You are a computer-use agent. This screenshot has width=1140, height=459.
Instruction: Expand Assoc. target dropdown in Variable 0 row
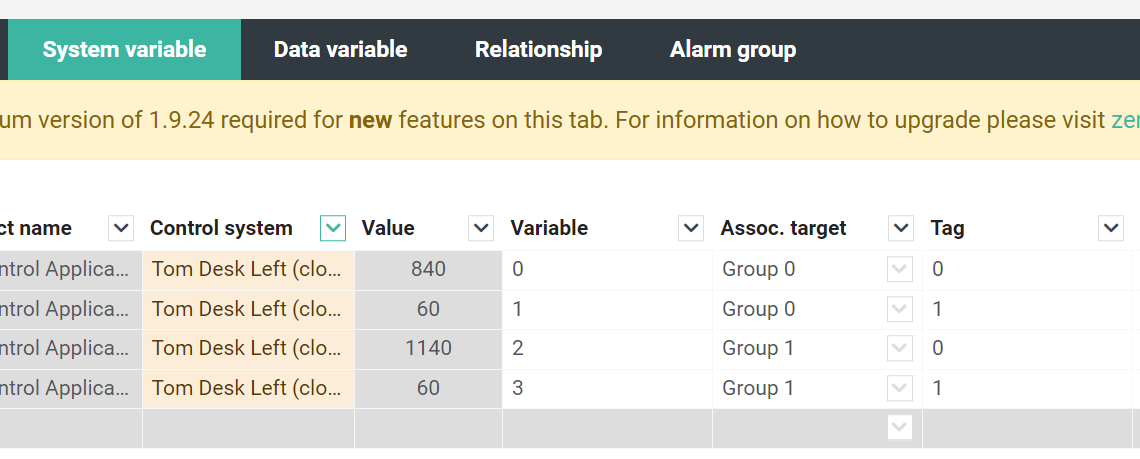tap(900, 270)
